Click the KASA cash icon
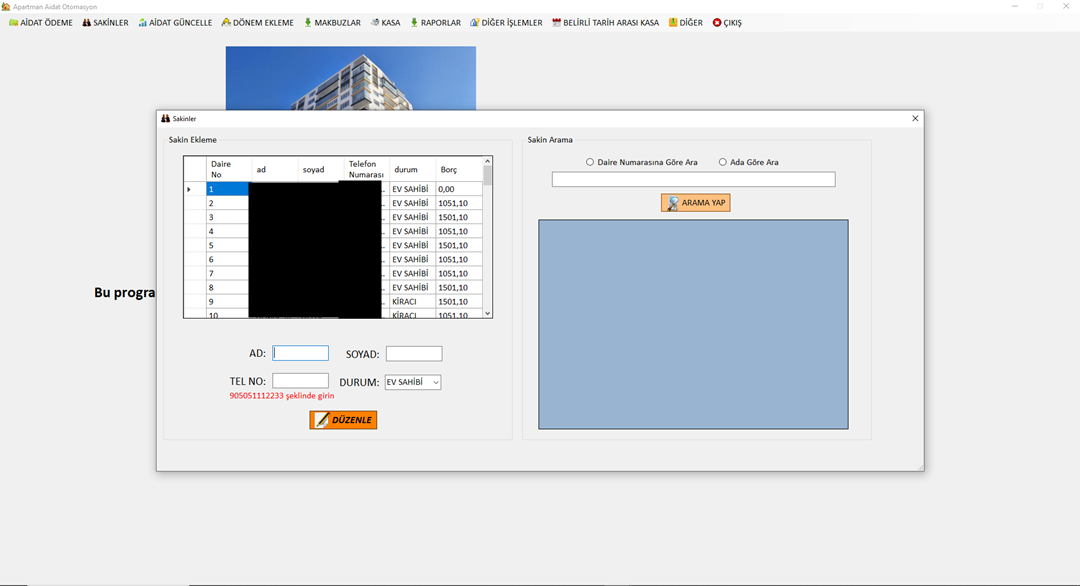 (x=375, y=23)
